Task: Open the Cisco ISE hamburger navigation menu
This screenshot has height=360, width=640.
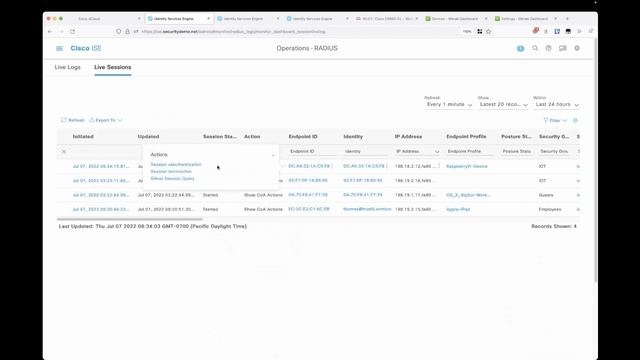Action: tap(60, 48)
